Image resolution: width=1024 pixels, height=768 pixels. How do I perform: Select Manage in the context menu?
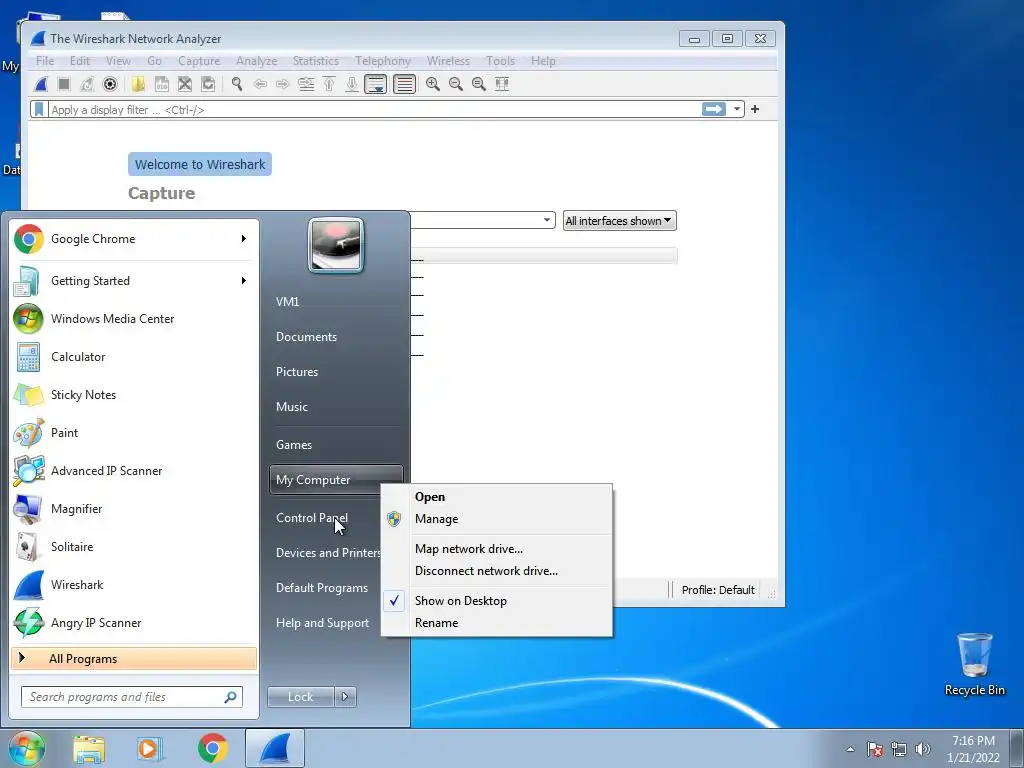pos(496,519)
